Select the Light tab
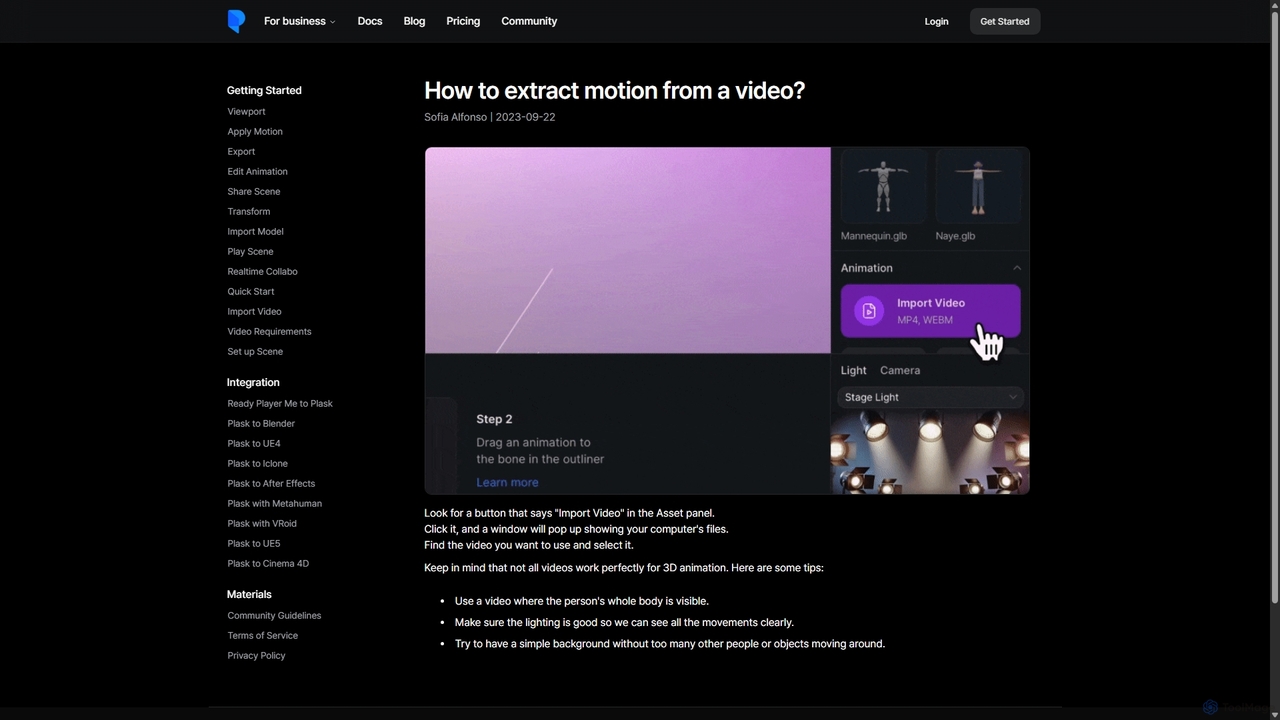Viewport: 1280px width, 720px height. pos(853,370)
